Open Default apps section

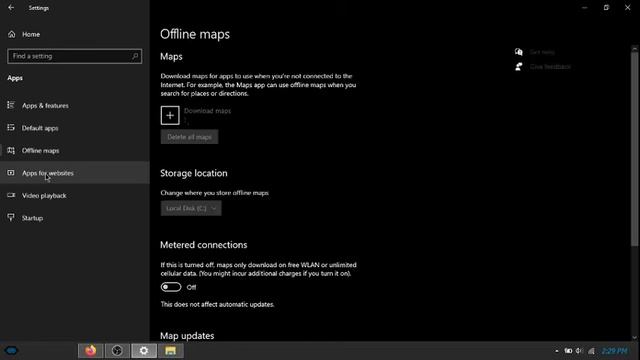[x=74, y=128]
